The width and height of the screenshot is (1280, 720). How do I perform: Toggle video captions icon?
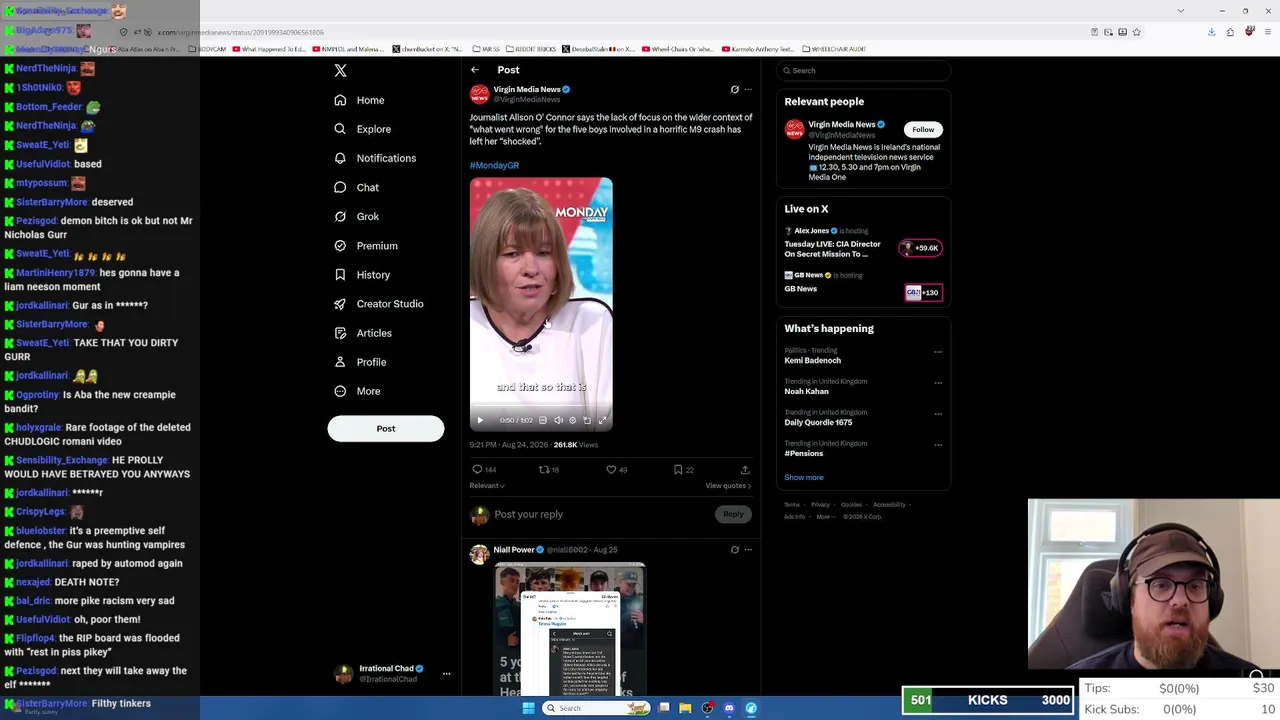(543, 420)
